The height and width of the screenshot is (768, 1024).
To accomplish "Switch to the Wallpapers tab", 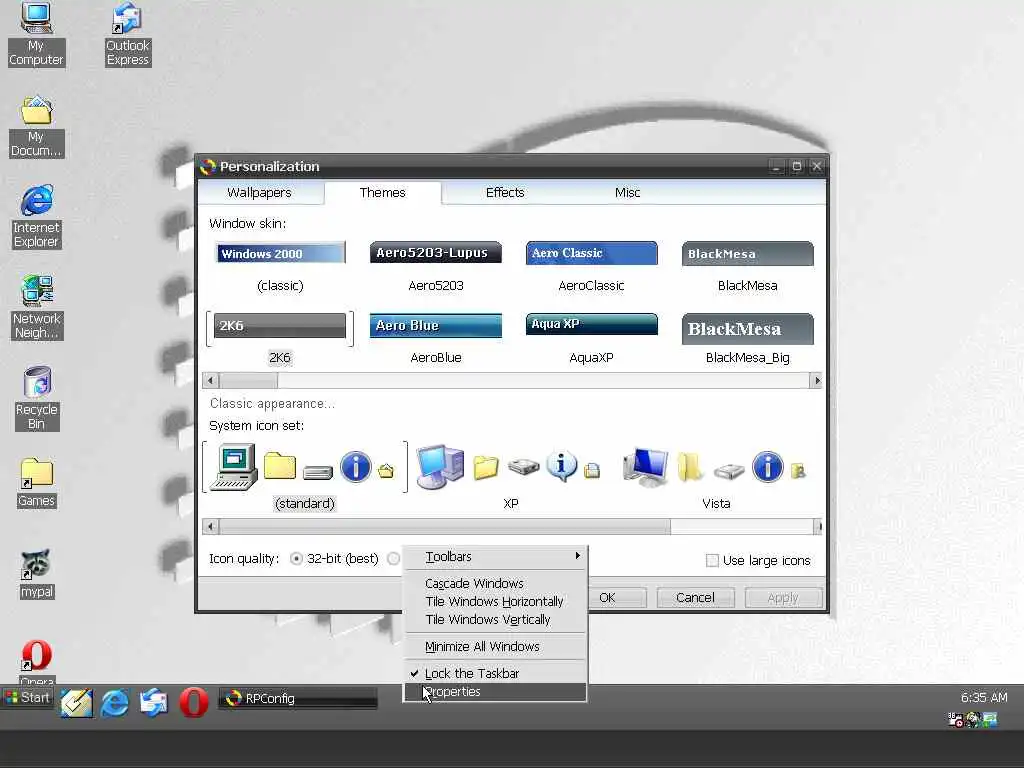I will [x=259, y=193].
